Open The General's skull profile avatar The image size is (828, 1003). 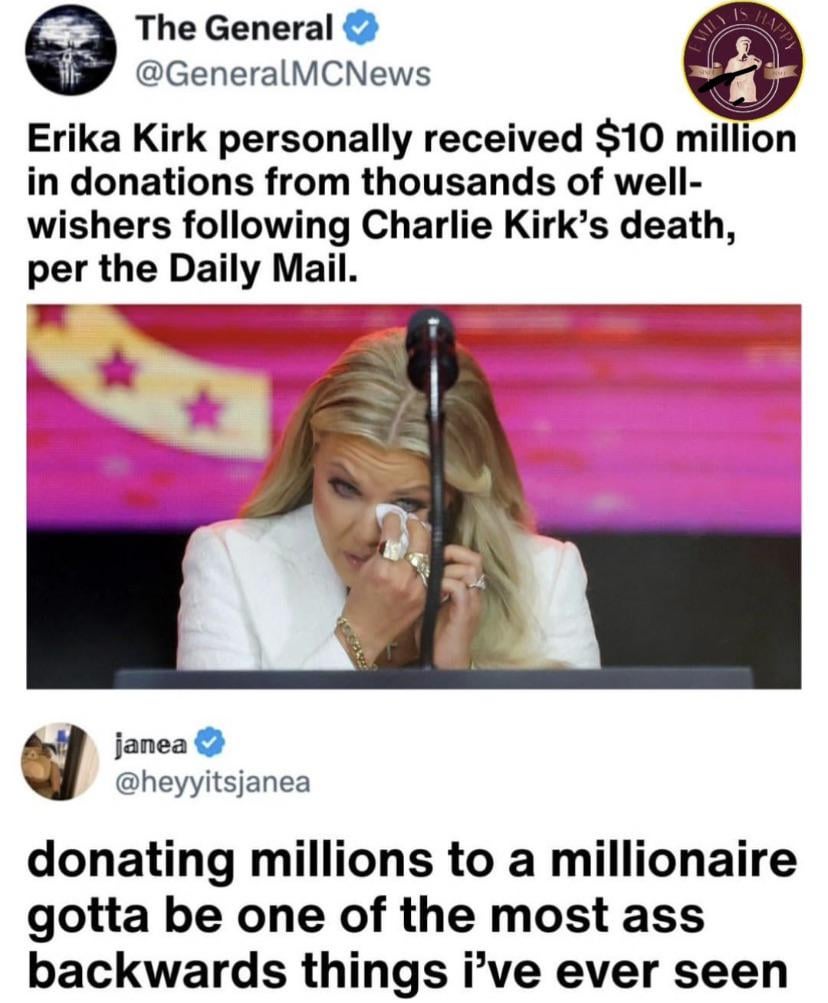pyautogui.click(x=70, y=51)
